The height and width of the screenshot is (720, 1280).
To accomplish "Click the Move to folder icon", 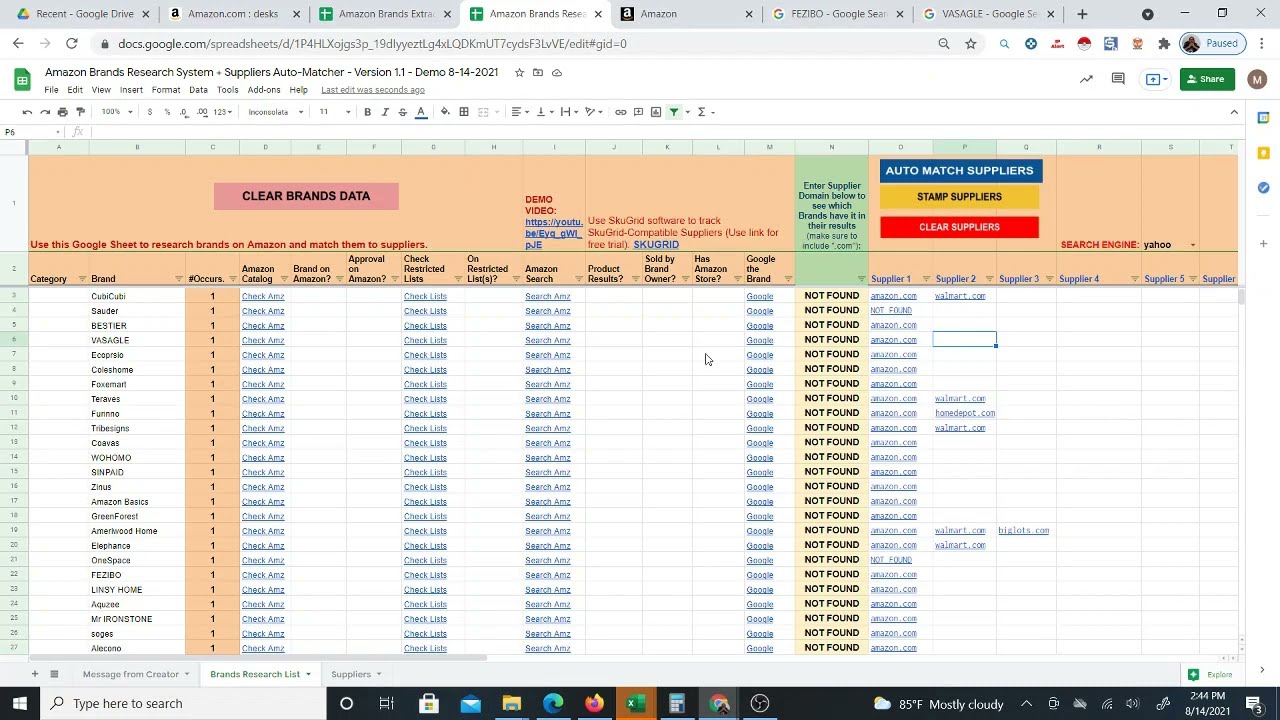I will point(538,72).
